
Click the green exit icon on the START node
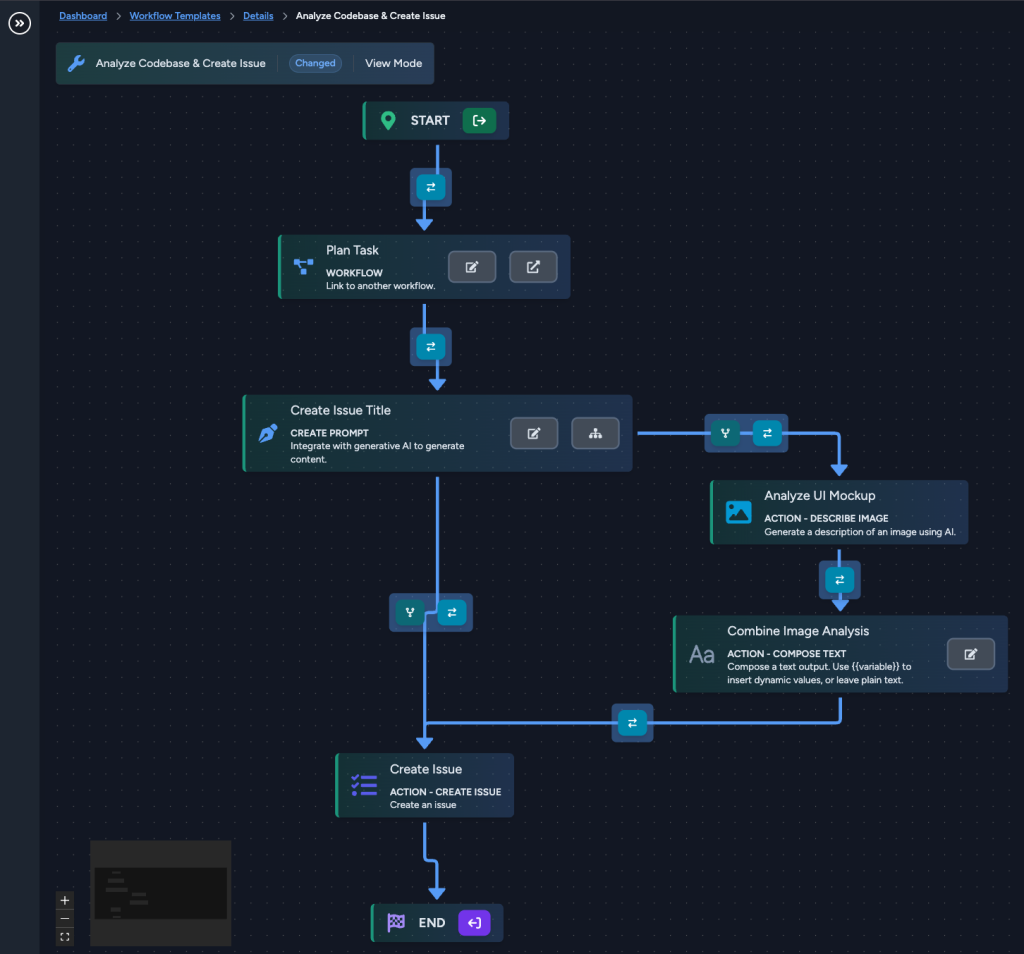point(479,120)
